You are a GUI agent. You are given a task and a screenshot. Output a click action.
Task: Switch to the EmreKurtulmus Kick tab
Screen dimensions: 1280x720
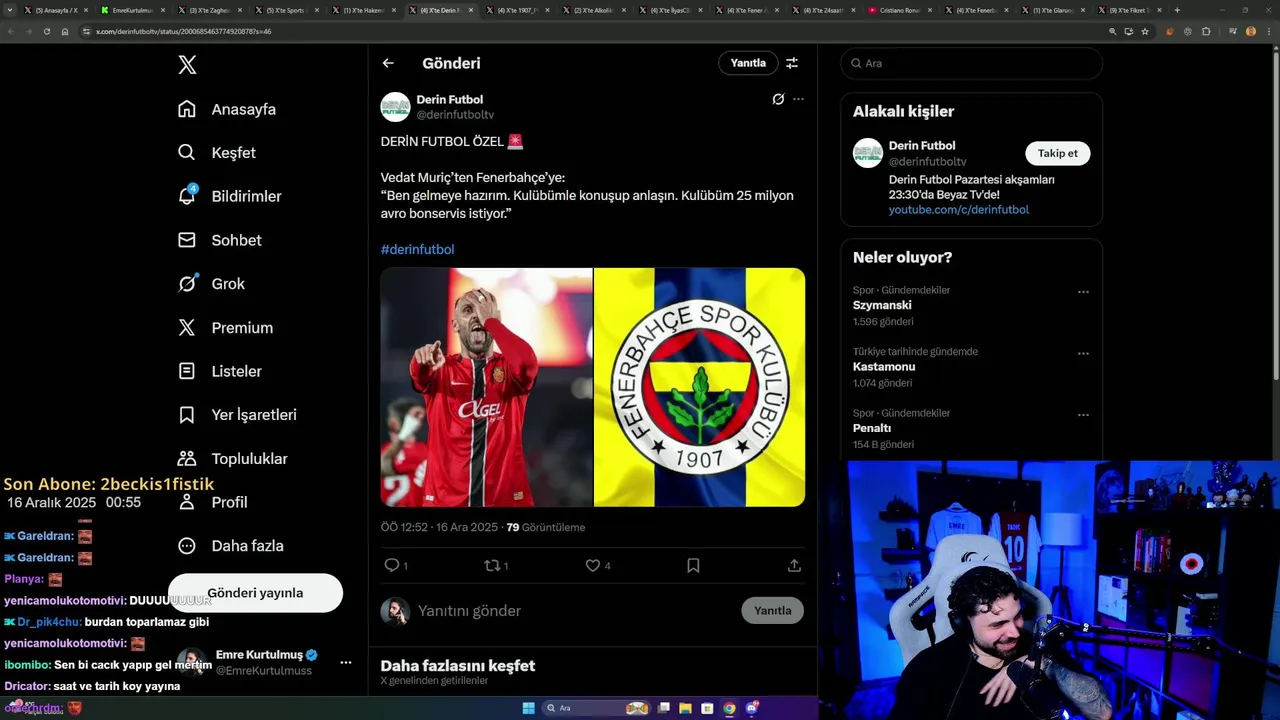coord(134,10)
